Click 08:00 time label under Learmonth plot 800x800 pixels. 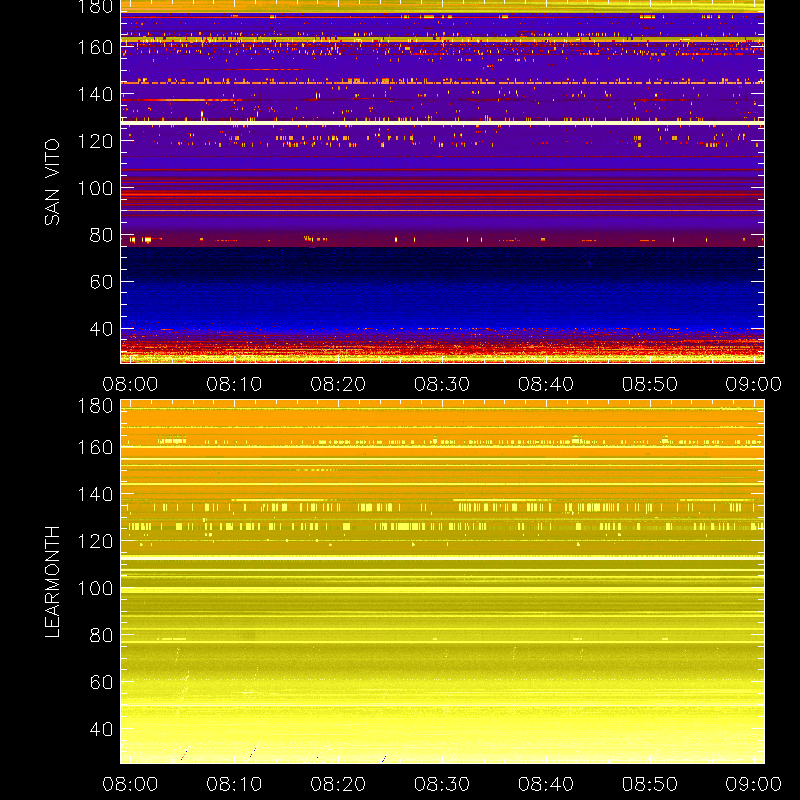(x=130, y=784)
